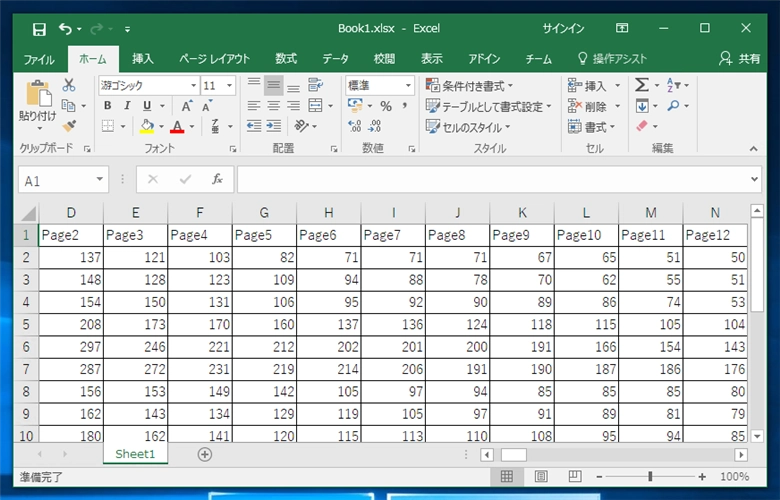Select the Format Painter brush icon
The width and height of the screenshot is (780, 500).
(x=69, y=126)
